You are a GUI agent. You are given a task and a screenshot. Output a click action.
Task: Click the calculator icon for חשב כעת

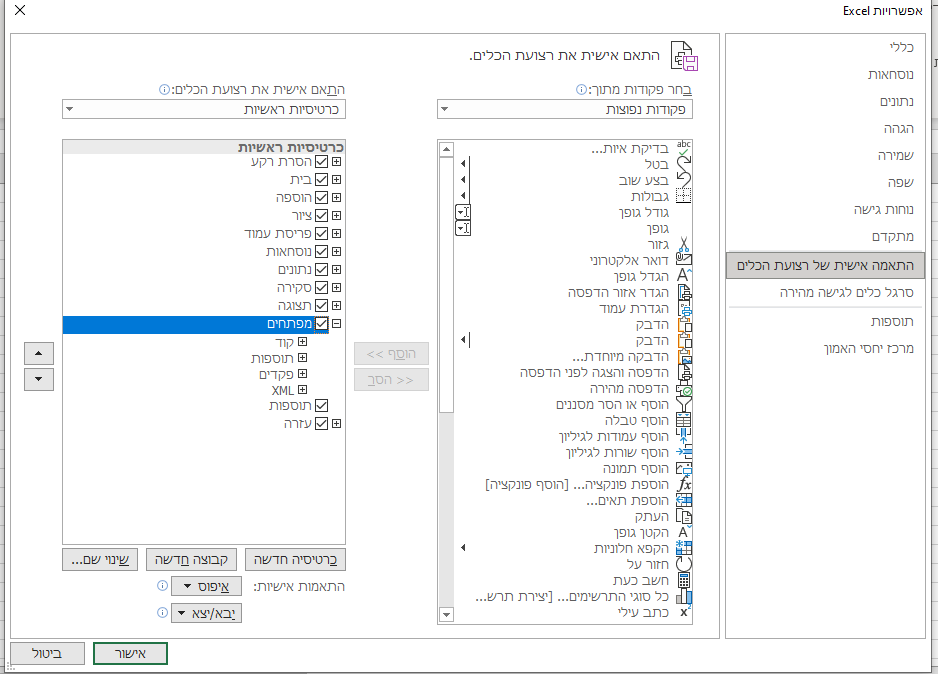pos(684,580)
